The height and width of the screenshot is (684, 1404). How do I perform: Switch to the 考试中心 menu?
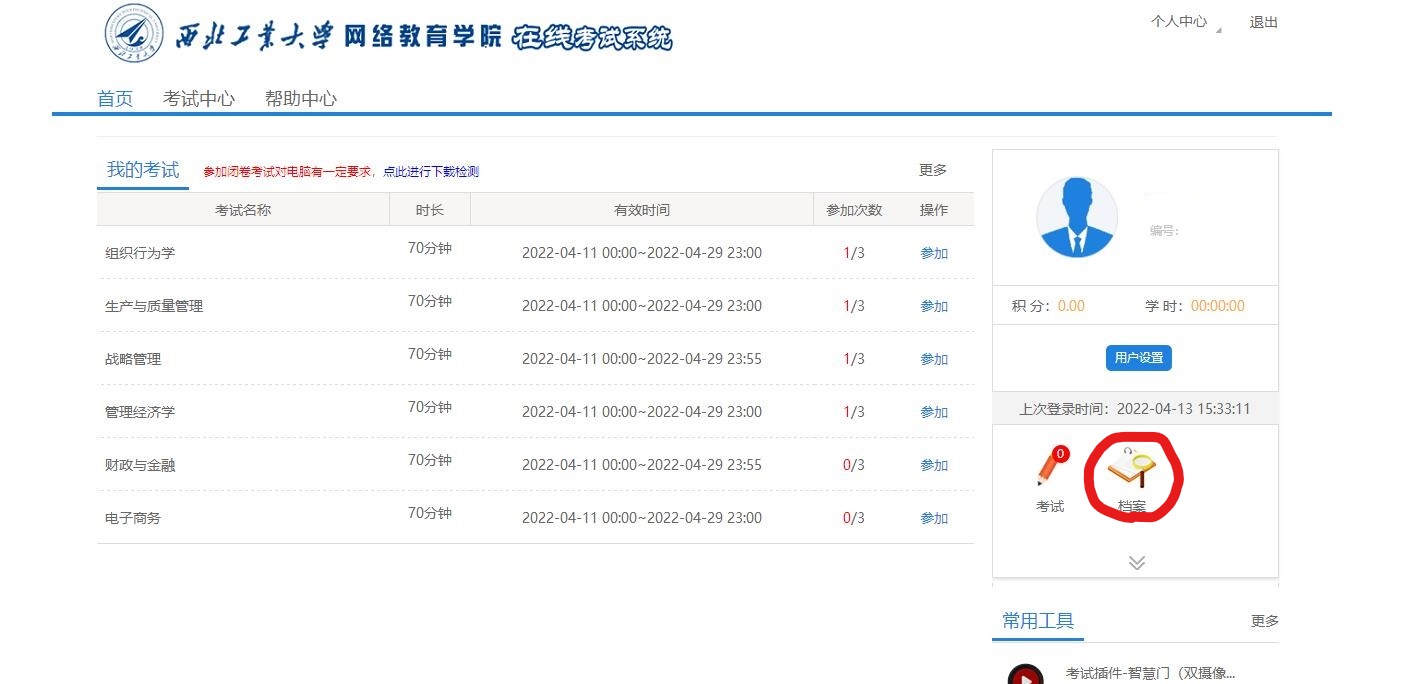200,98
